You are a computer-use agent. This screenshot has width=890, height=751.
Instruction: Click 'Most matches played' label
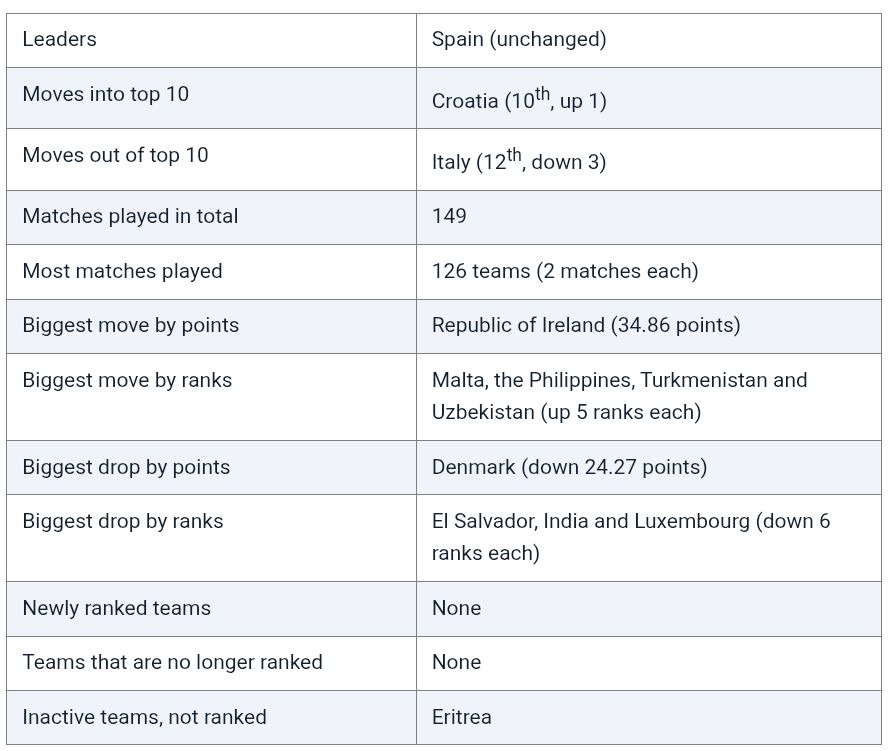pyautogui.click(x=122, y=271)
